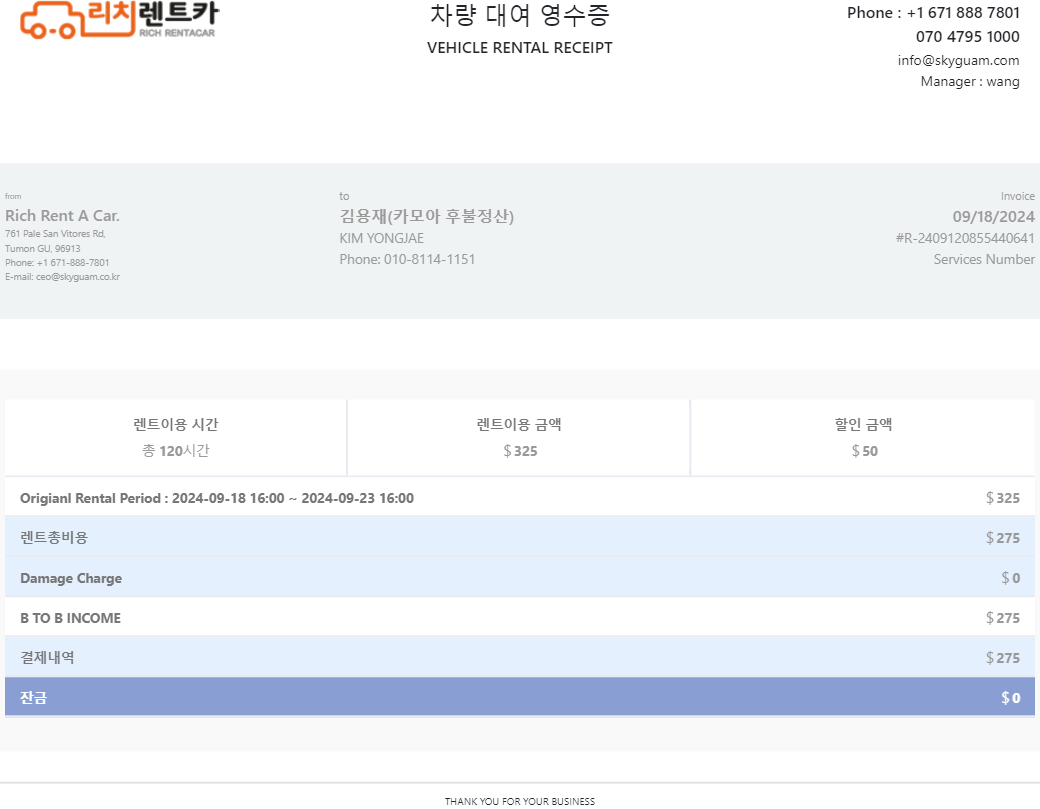Click the E-mail ceo@skyguam.co.kr line

(x=62, y=277)
